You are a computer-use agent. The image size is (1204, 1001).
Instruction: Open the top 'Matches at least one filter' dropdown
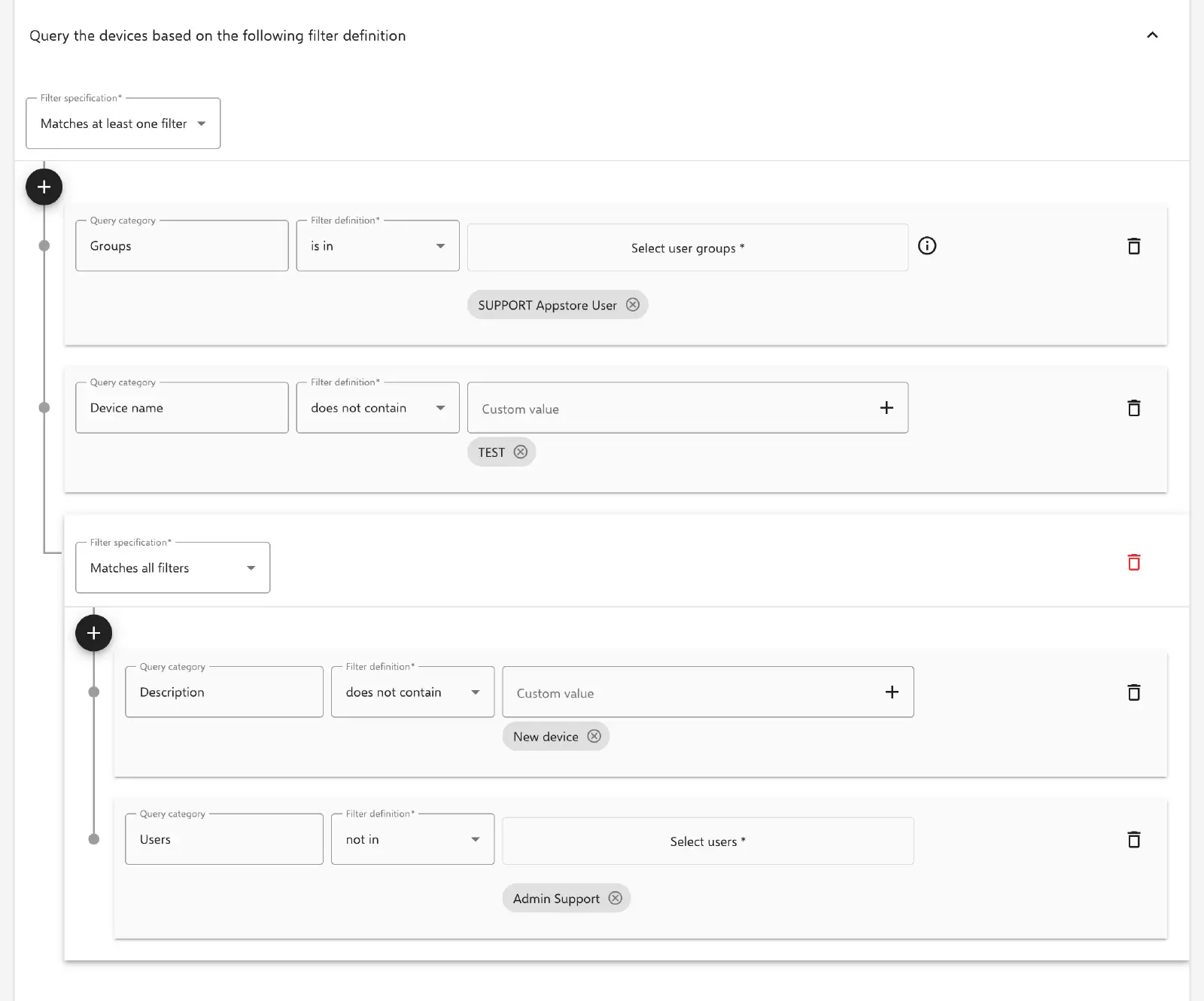point(123,123)
